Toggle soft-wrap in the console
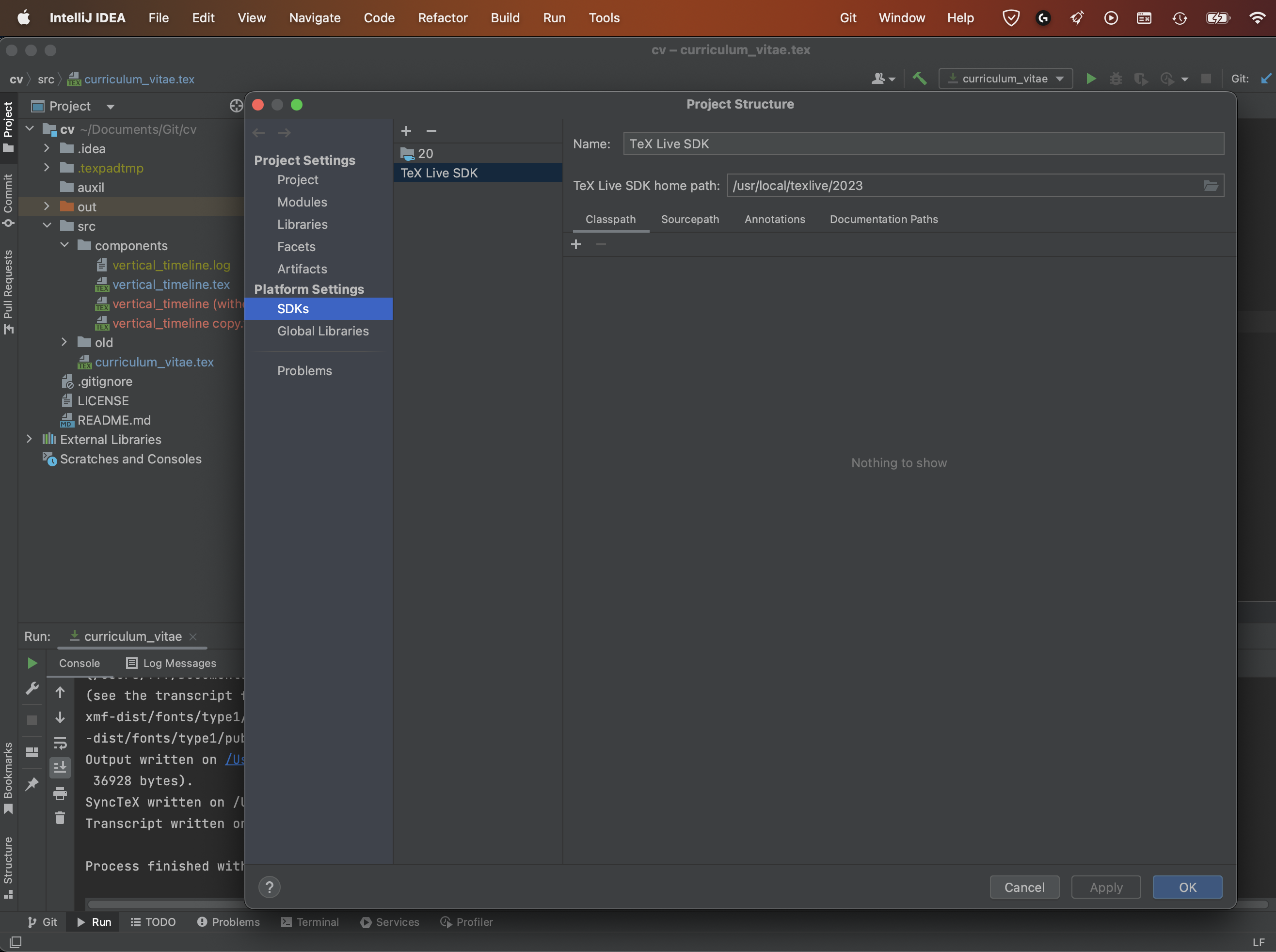Screen dimensions: 1276x952 61,742
